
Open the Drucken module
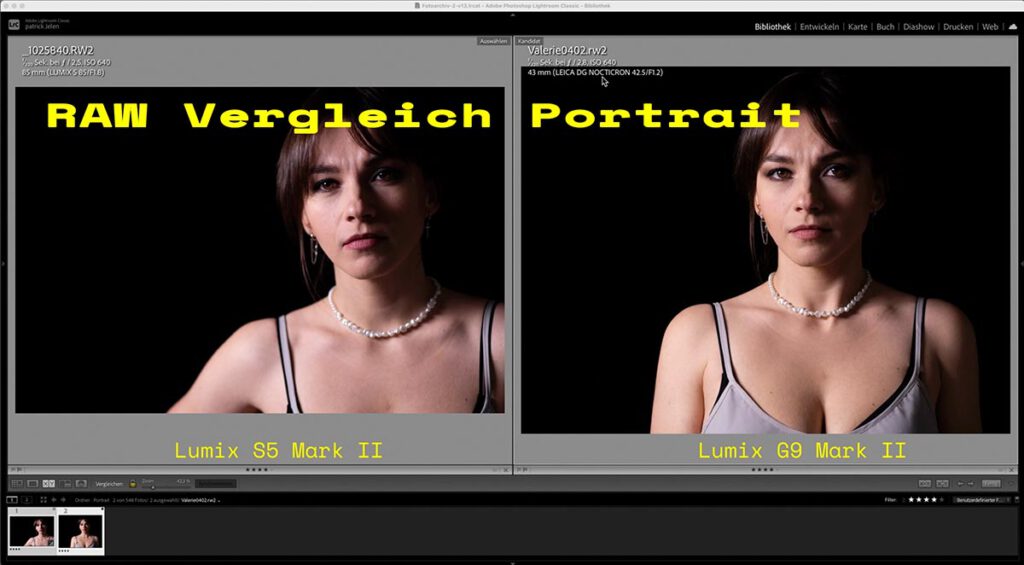(x=958, y=27)
